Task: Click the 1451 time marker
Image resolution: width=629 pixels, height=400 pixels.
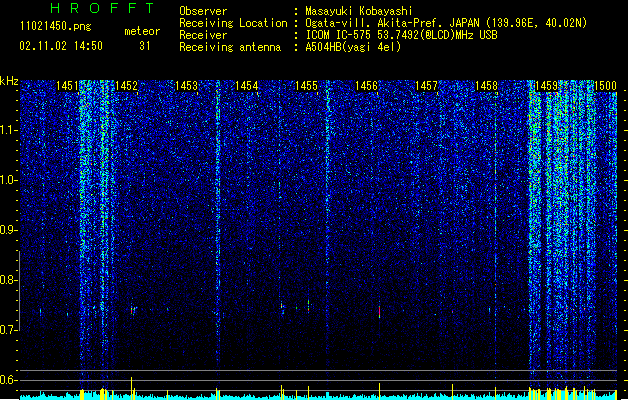Action: (x=67, y=86)
